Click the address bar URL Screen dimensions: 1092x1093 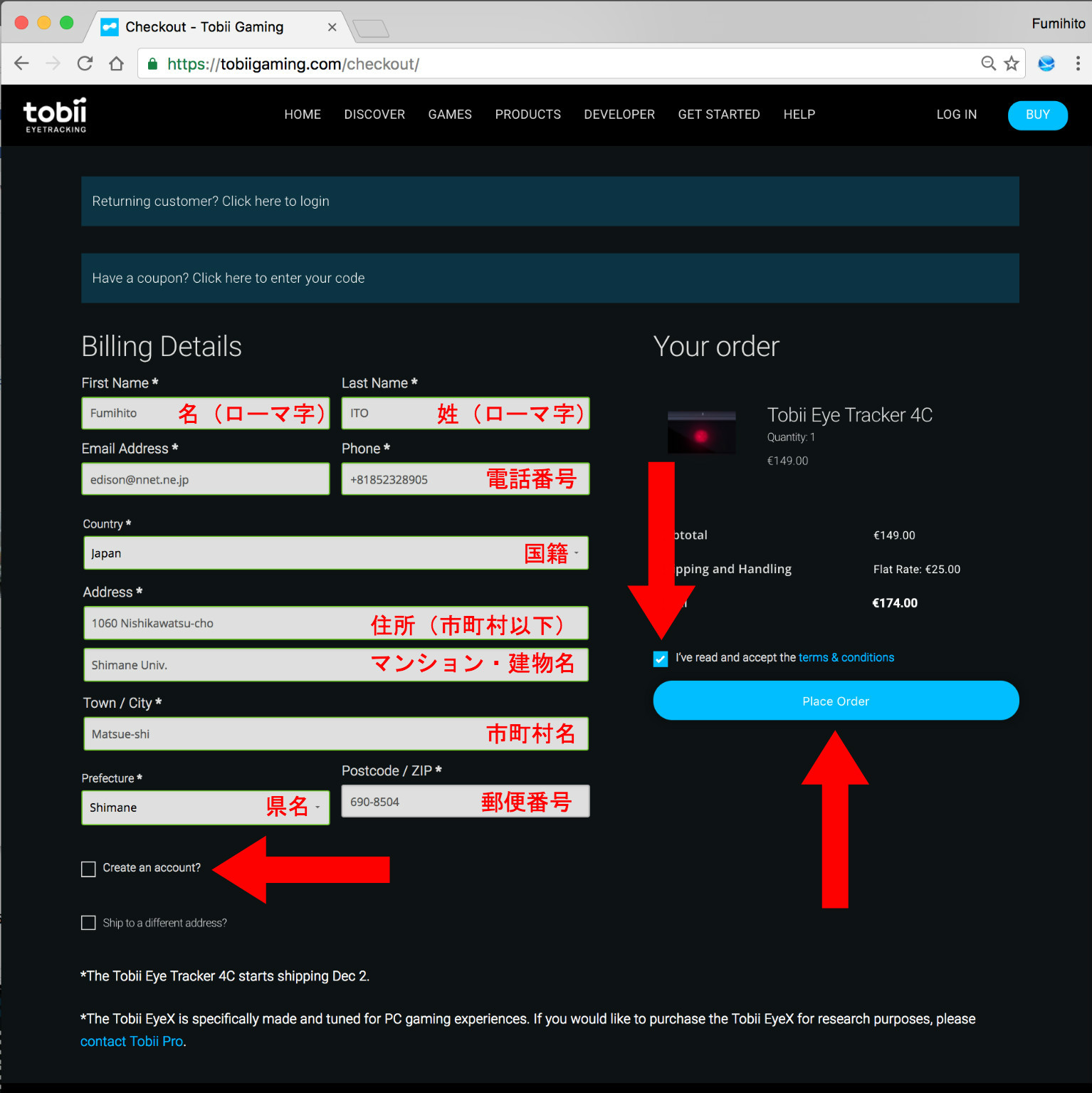coord(293,64)
